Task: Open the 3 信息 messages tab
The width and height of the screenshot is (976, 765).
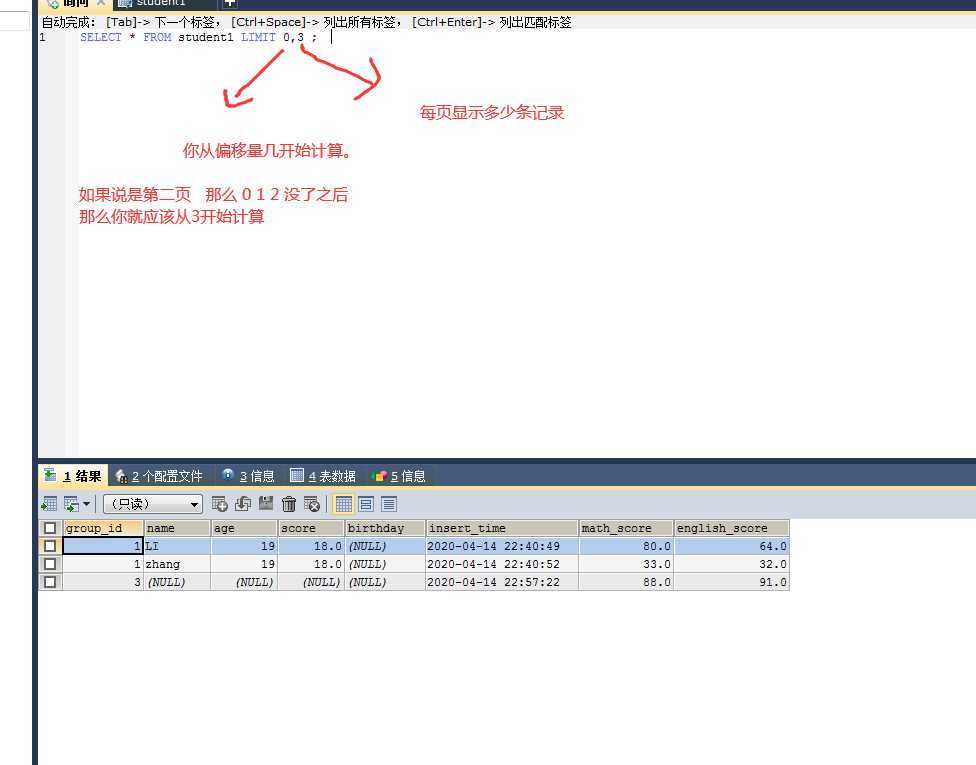Action: point(248,476)
